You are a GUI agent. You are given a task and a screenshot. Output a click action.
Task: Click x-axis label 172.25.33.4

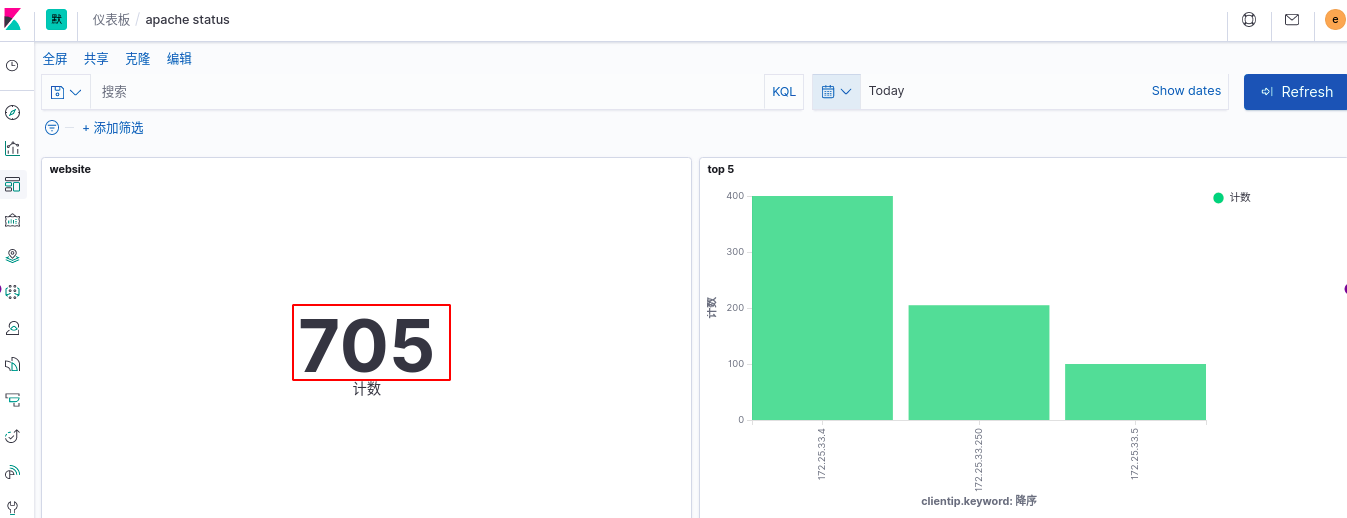pos(822,452)
